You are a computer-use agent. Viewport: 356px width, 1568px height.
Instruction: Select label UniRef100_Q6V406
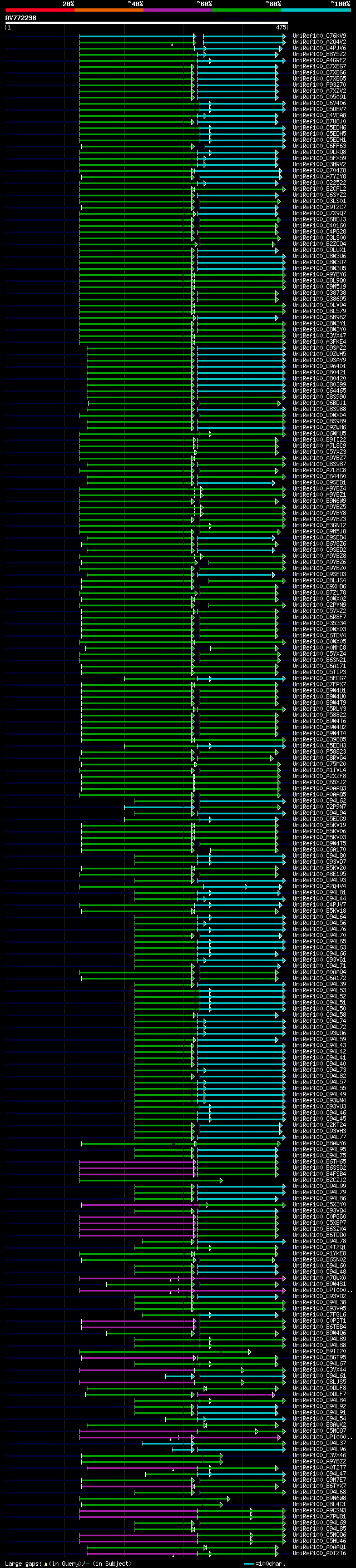(x=319, y=103)
